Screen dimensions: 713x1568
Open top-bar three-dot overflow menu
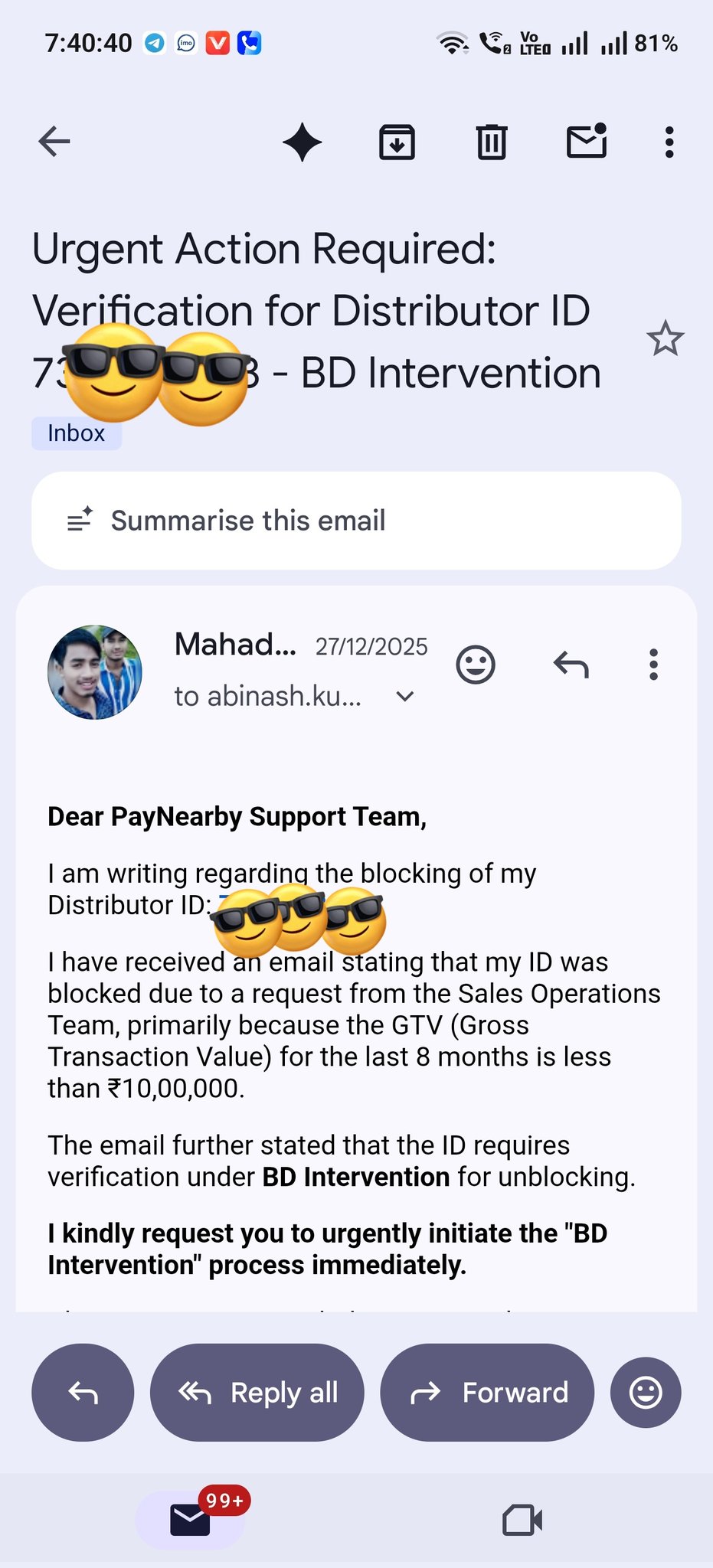coord(669,142)
